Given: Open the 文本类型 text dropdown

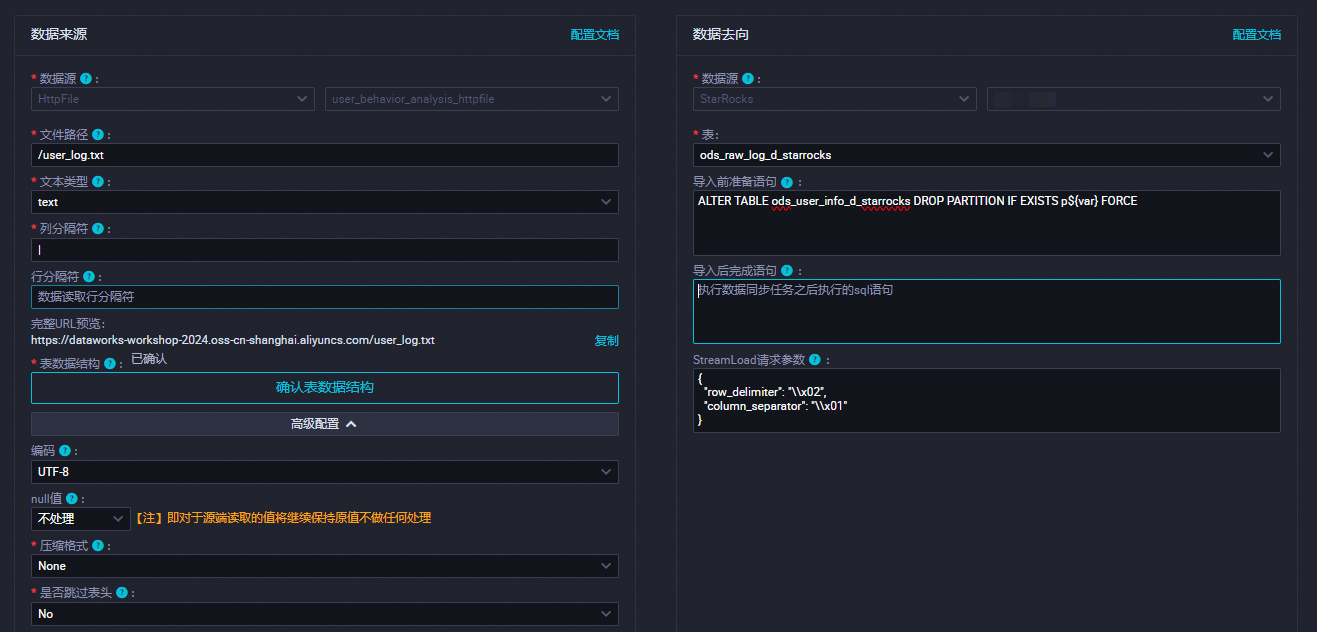Looking at the screenshot, I should tap(324, 202).
